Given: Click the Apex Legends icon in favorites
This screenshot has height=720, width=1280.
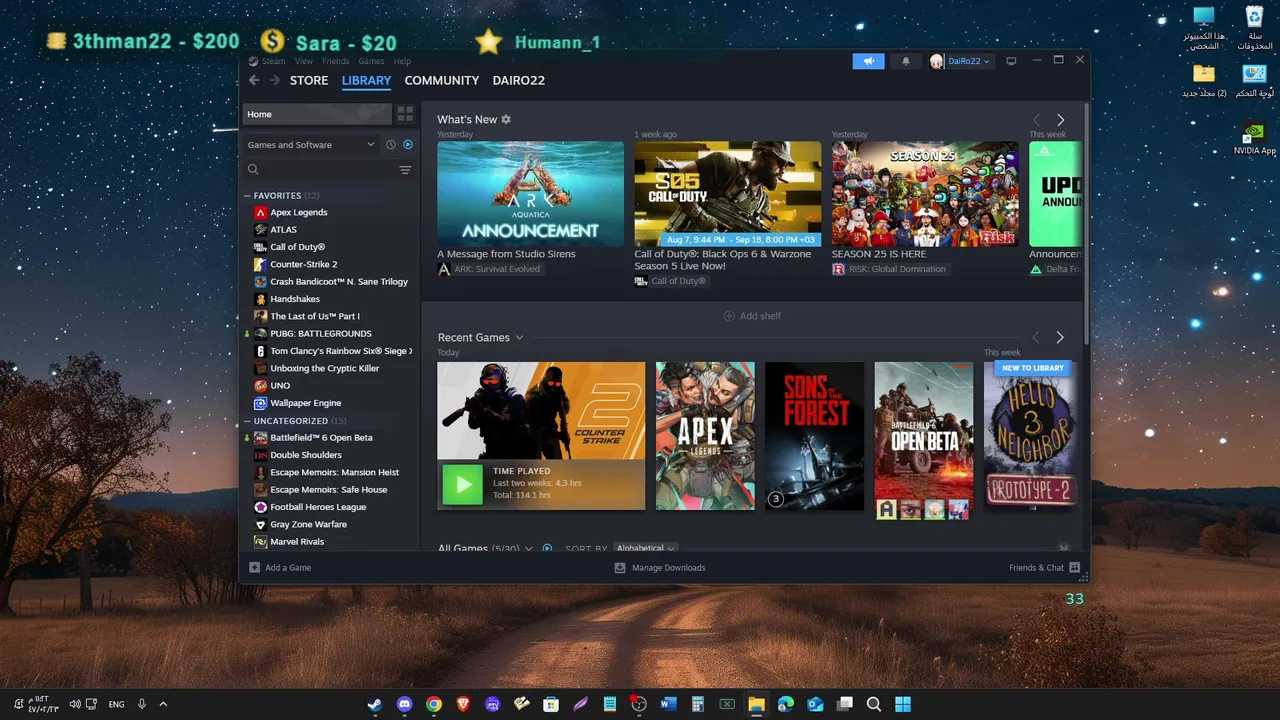Looking at the screenshot, I should click(260, 212).
